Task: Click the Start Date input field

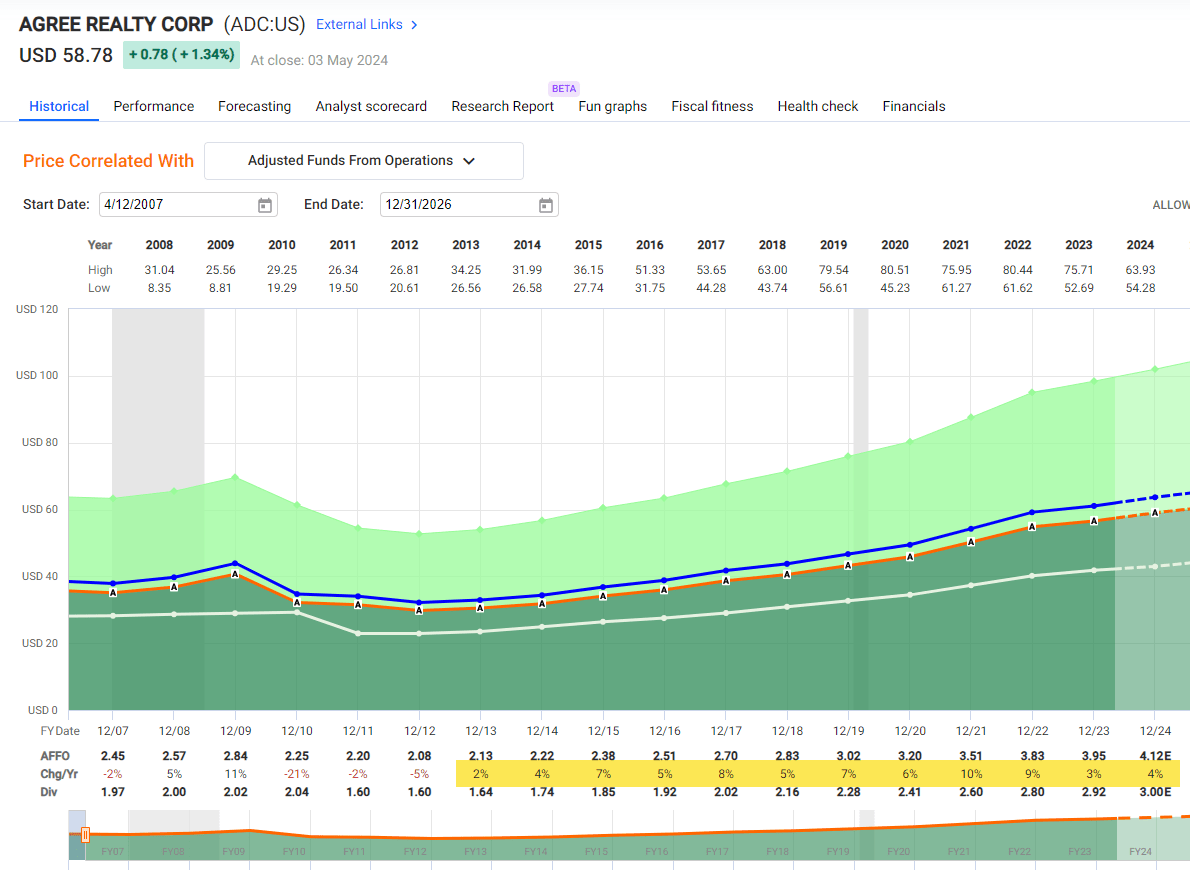Action: pyautogui.click(x=175, y=205)
